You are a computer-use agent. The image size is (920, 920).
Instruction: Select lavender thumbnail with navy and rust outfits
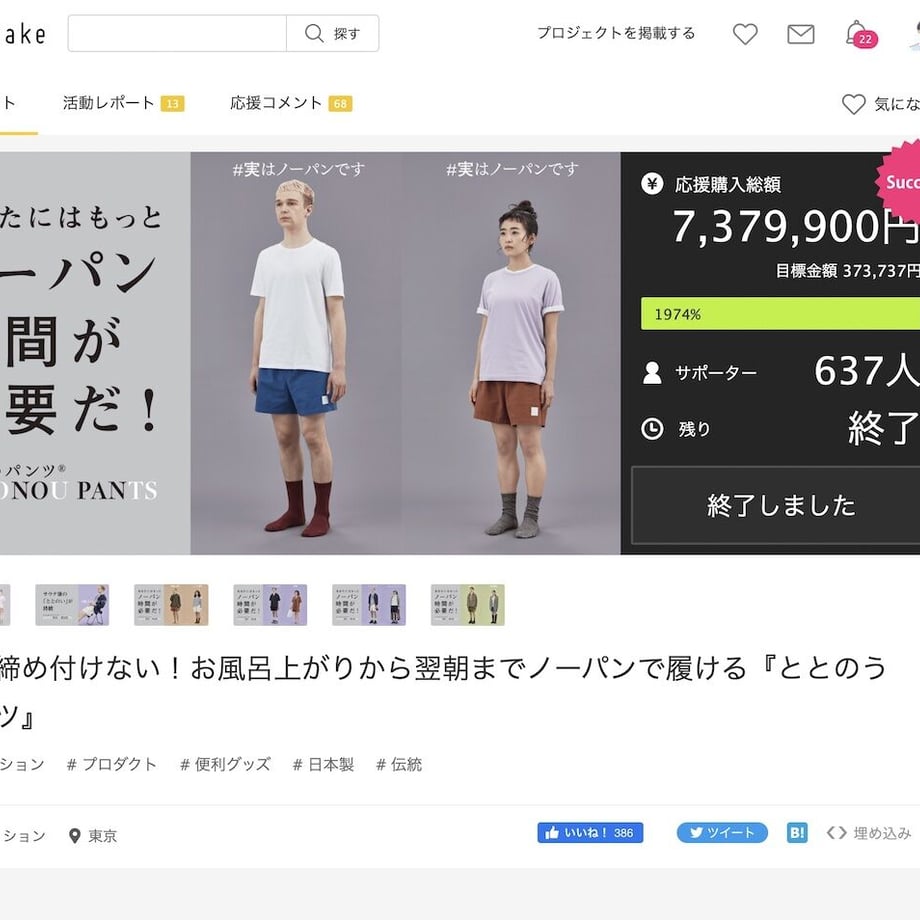270,604
